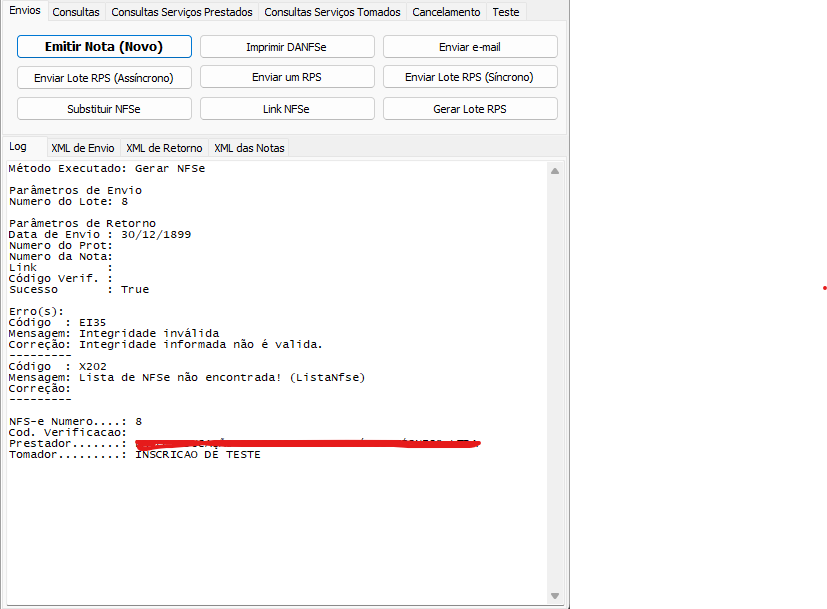
Task: Click the error code 'EI35' line
Action: (57, 322)
